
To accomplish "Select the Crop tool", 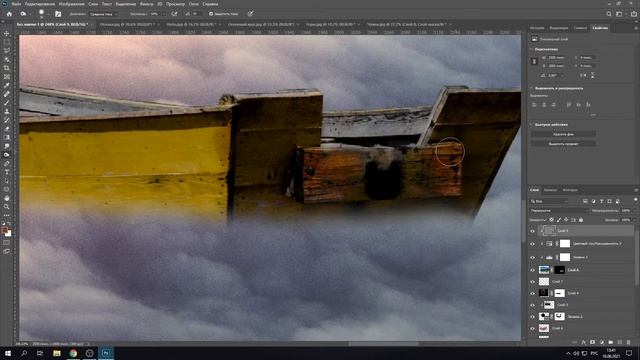I will point(7,68).
